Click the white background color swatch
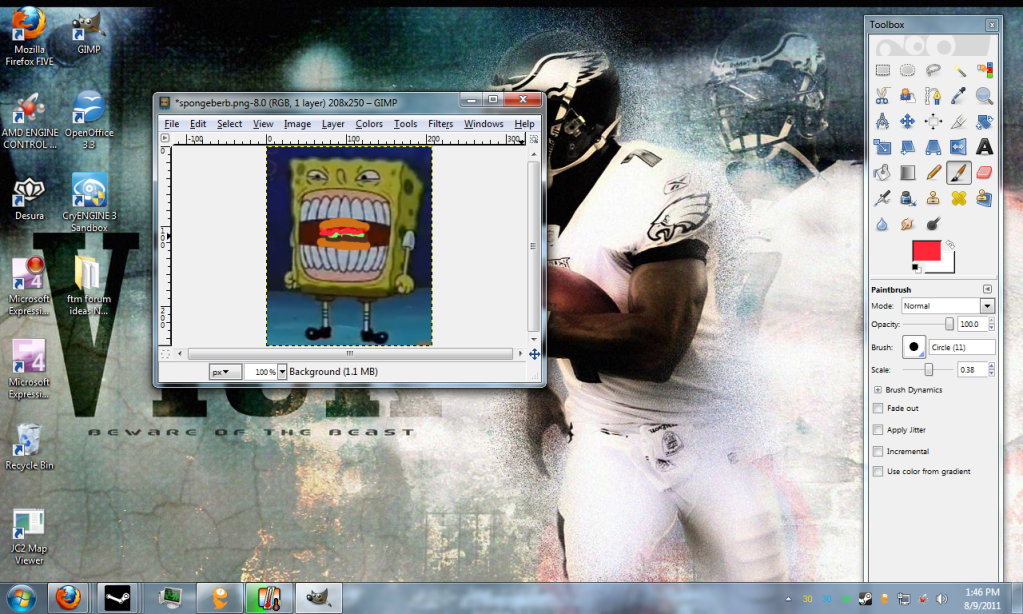 [947, 264]
